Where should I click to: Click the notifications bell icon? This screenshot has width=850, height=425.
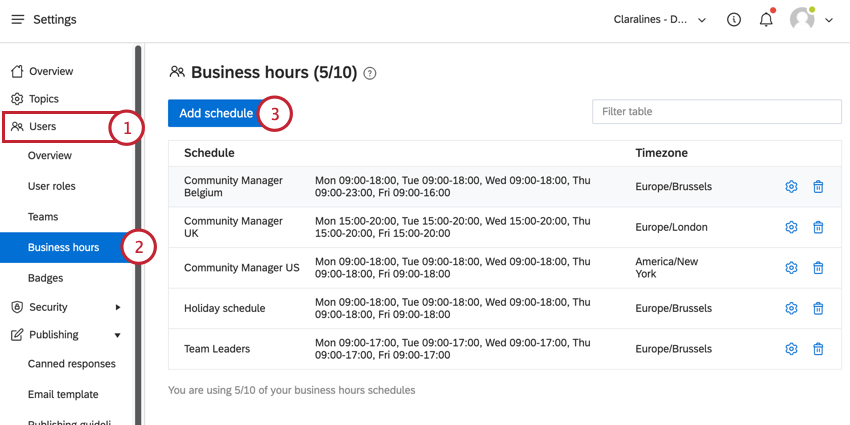[x=766, y=20]
